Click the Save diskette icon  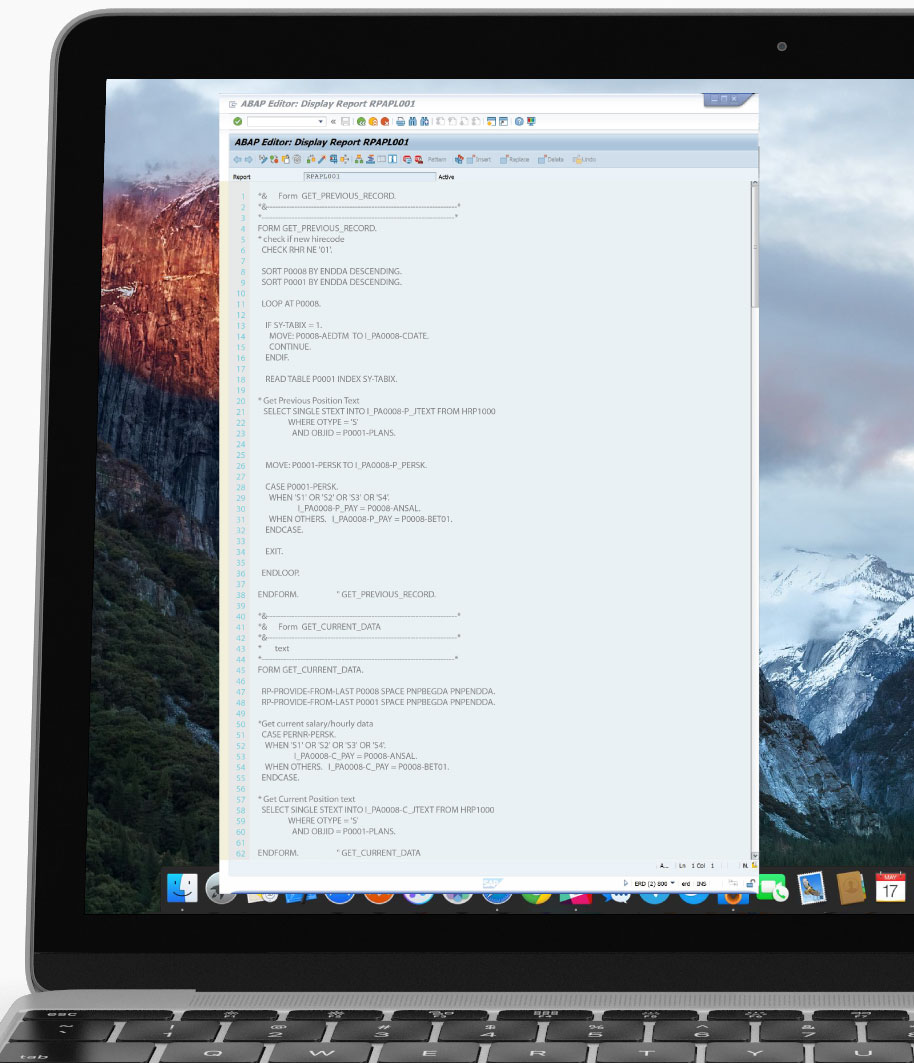pyautogui.click(x=345, y=121)
